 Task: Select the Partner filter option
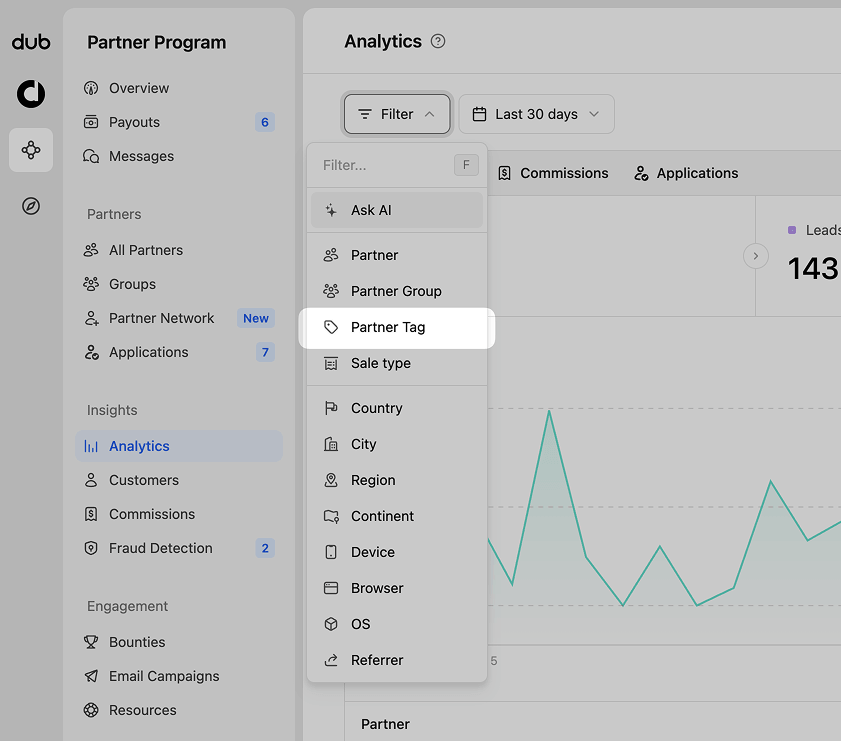397,255
